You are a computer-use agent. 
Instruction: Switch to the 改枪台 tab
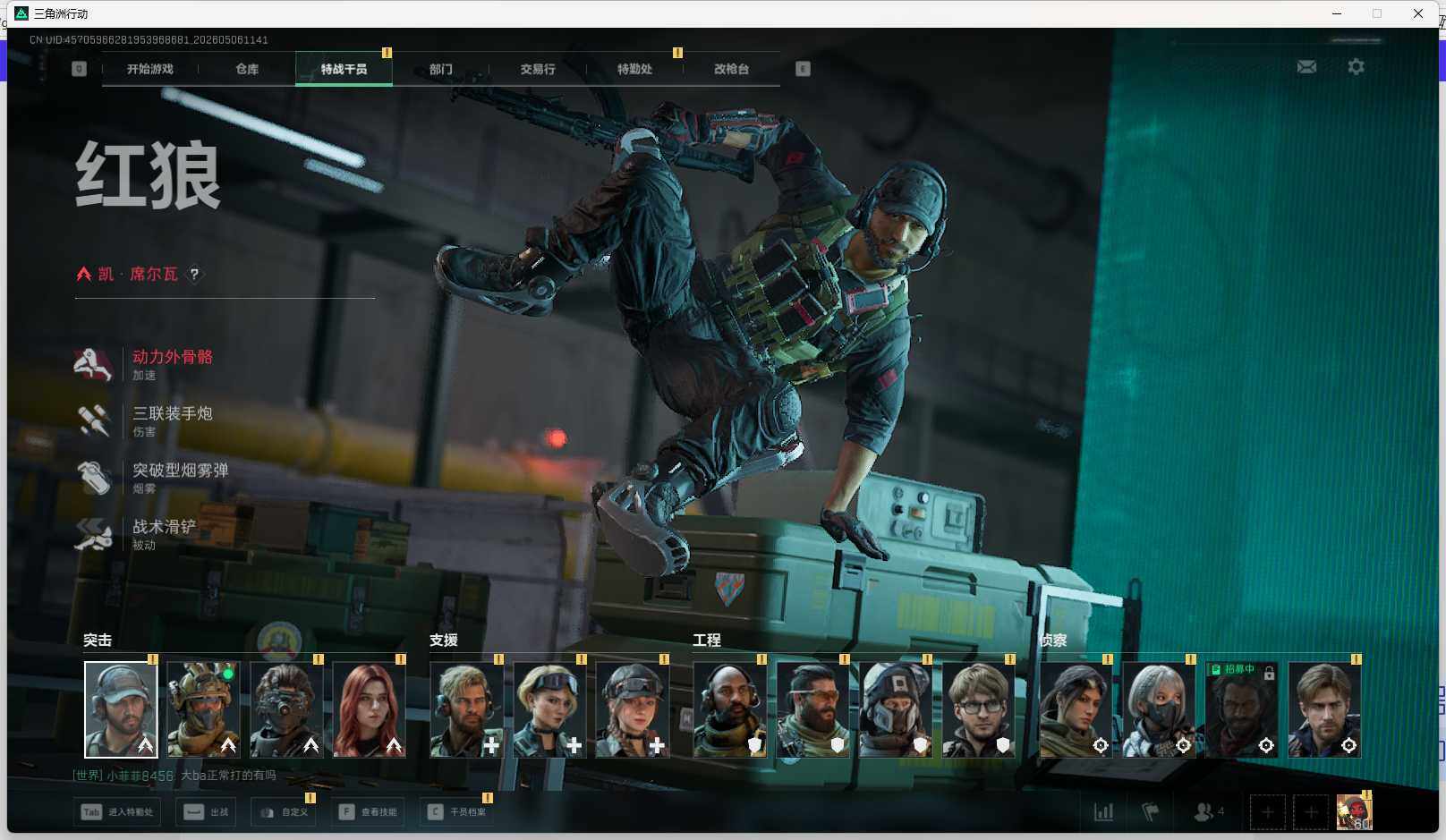[731, 69]
